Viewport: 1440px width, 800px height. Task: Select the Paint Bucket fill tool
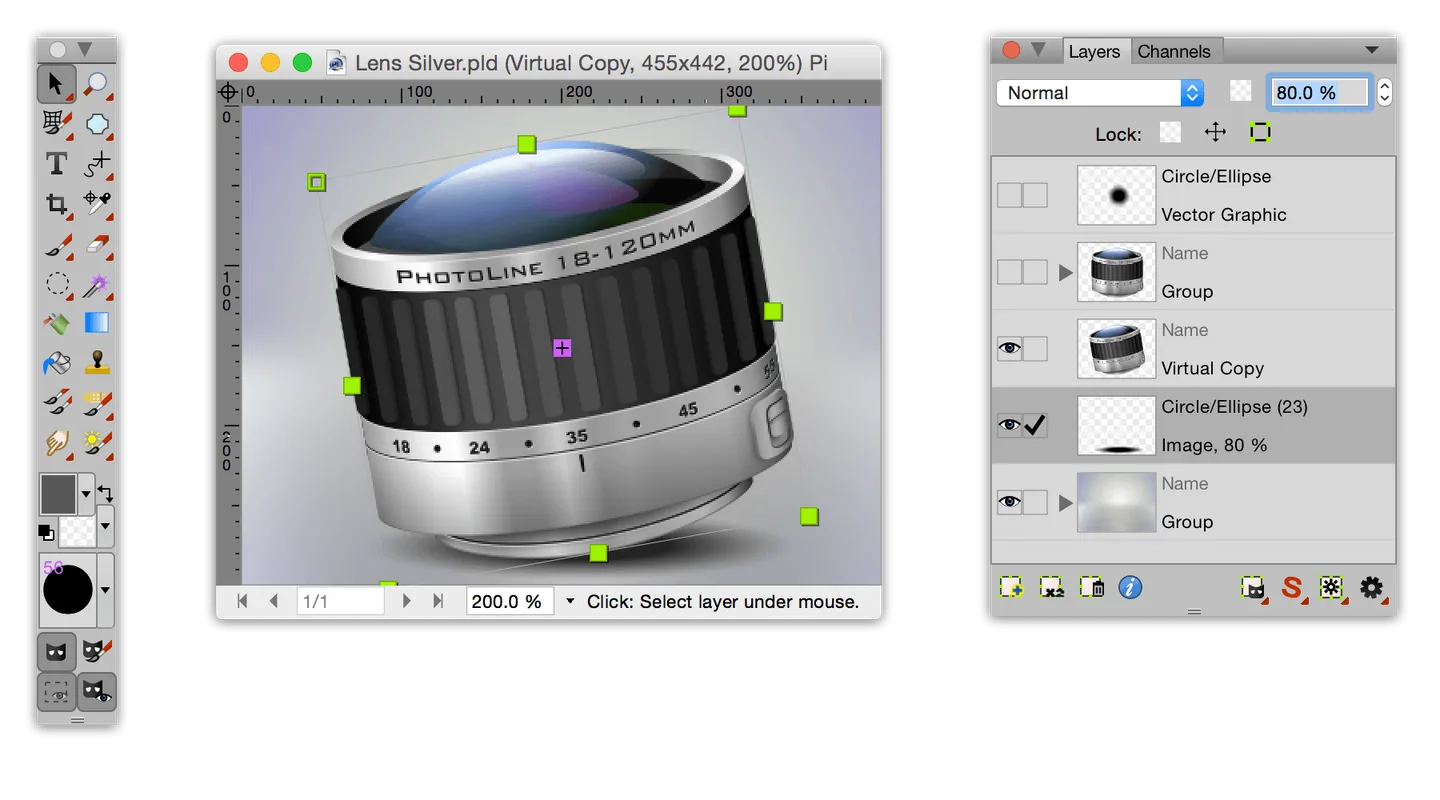point(57,362)
